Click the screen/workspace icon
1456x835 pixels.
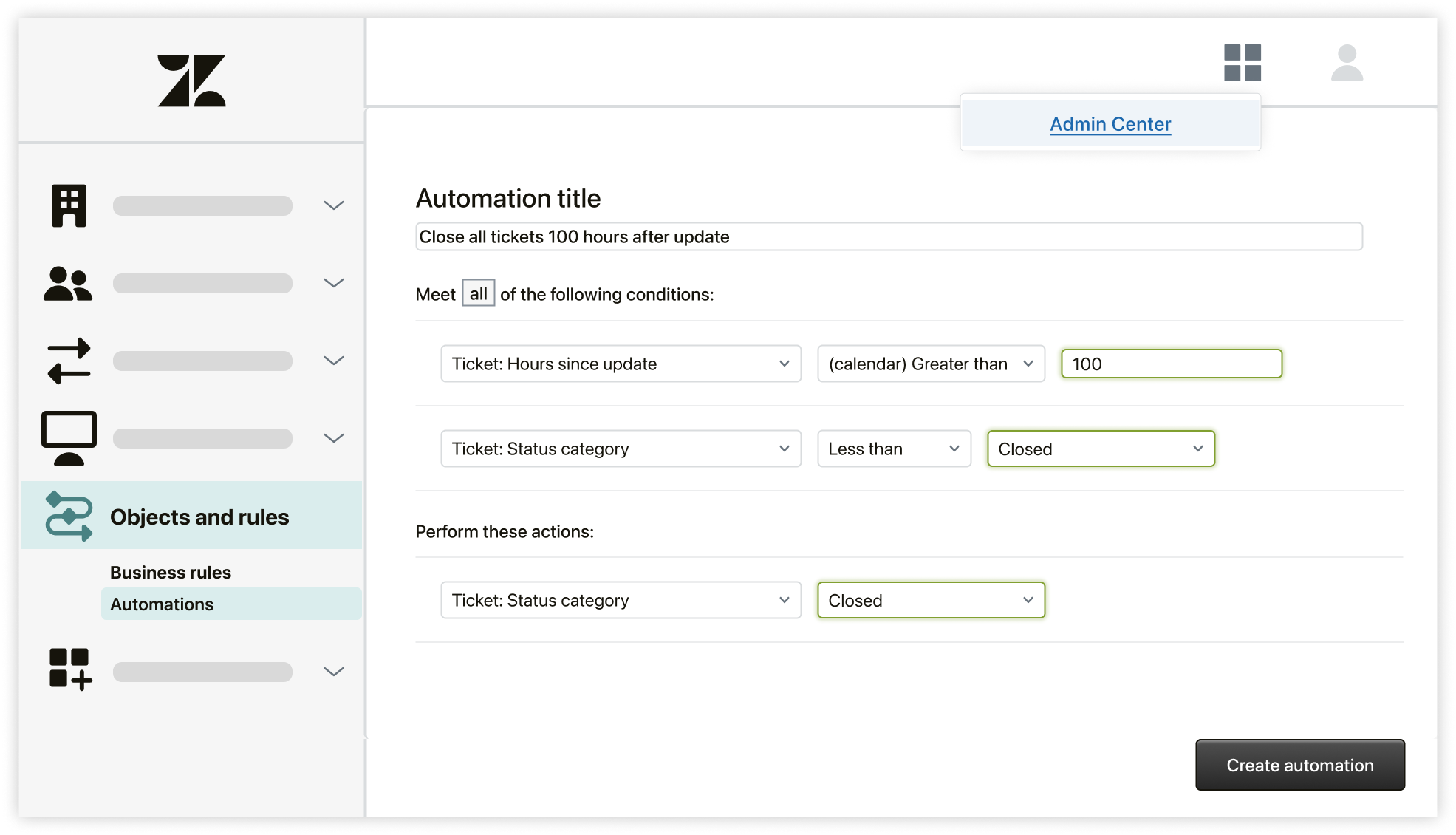coord(68,437)
